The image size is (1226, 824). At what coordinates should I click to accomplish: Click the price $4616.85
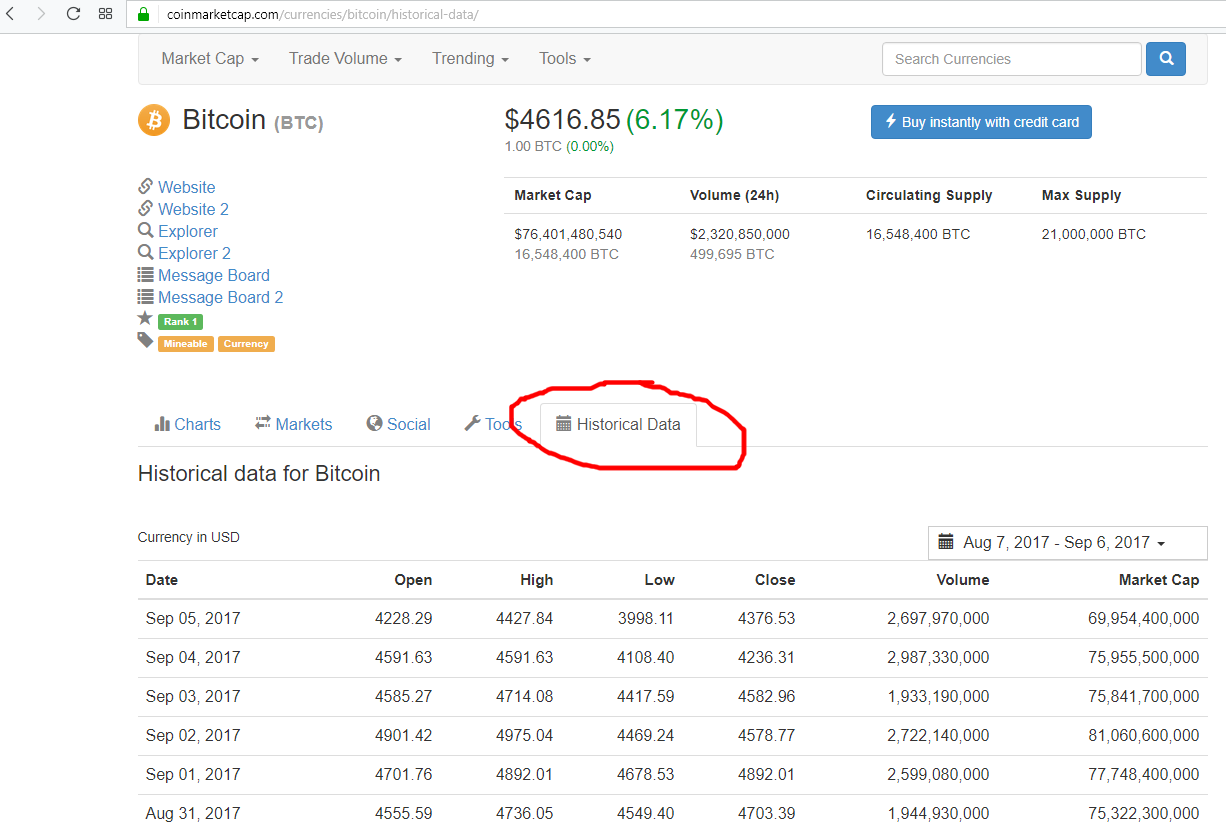563,120
